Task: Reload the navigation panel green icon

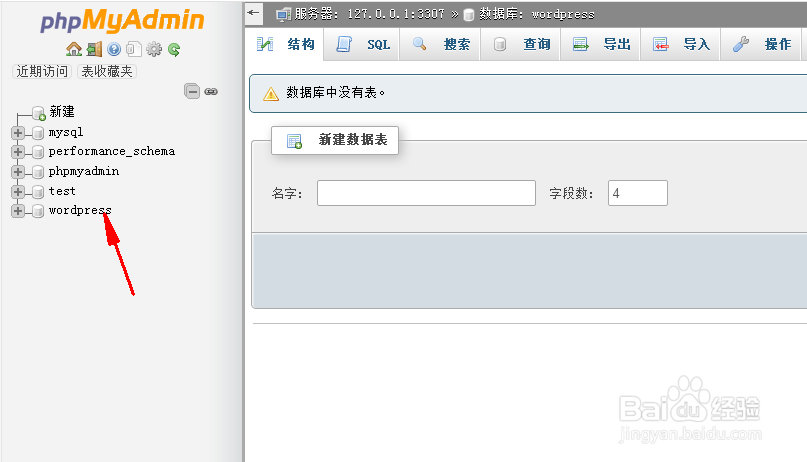Action: click(174, 50)
